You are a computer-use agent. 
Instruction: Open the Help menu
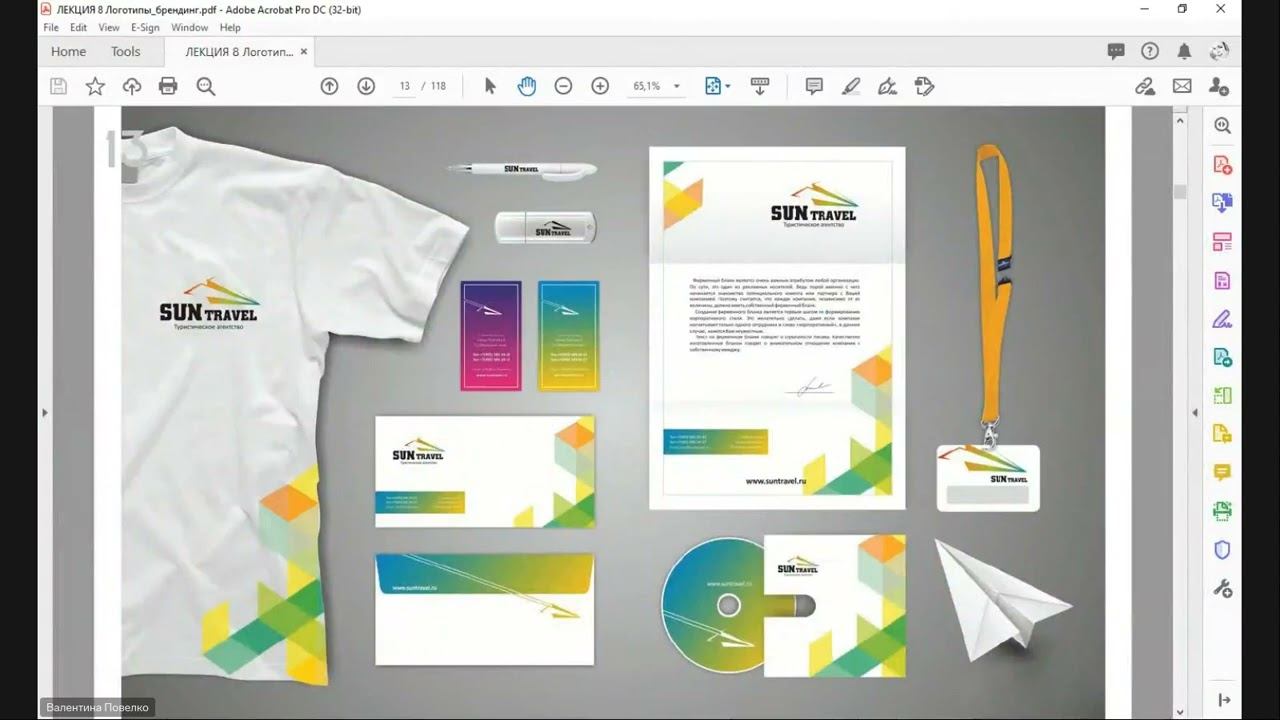(230, 27)
